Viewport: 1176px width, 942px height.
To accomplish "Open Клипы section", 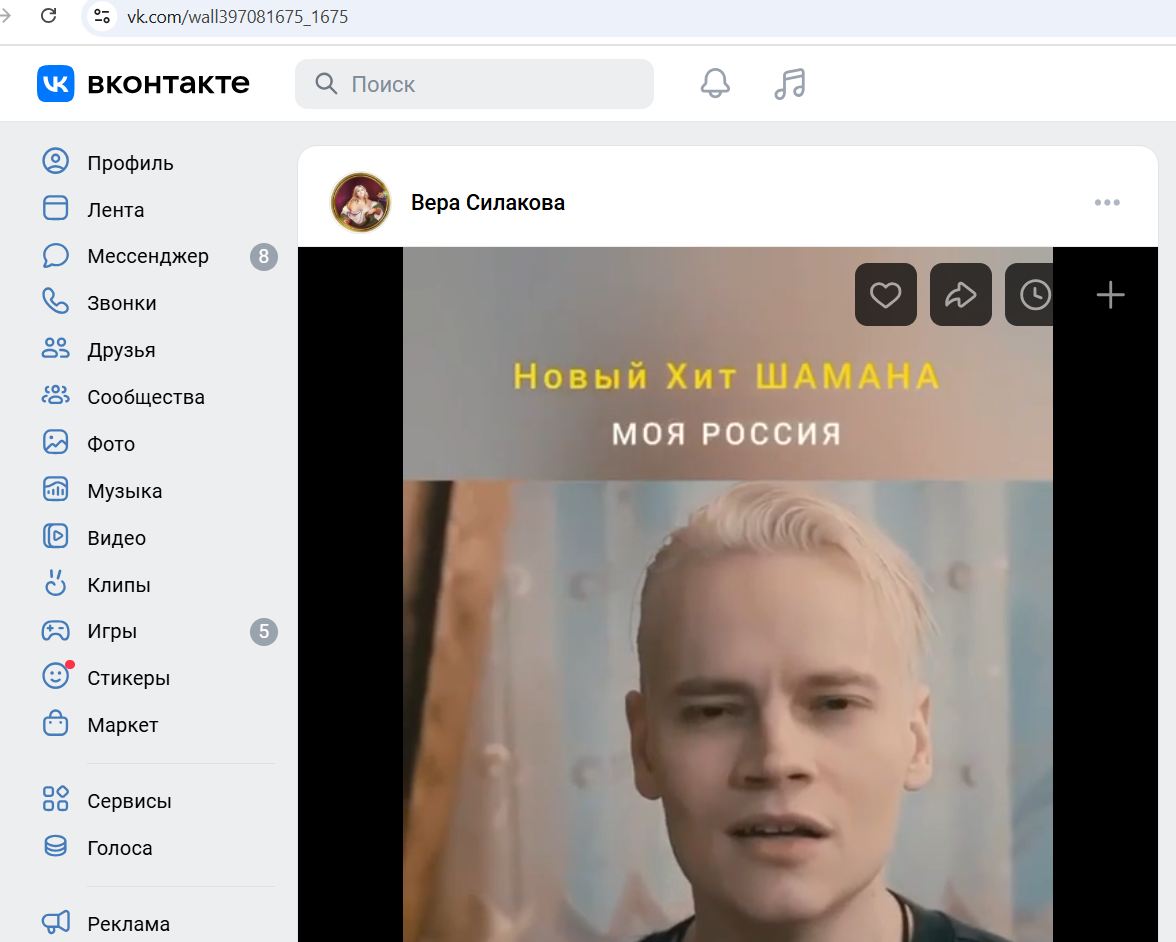I will pos(118,585).
